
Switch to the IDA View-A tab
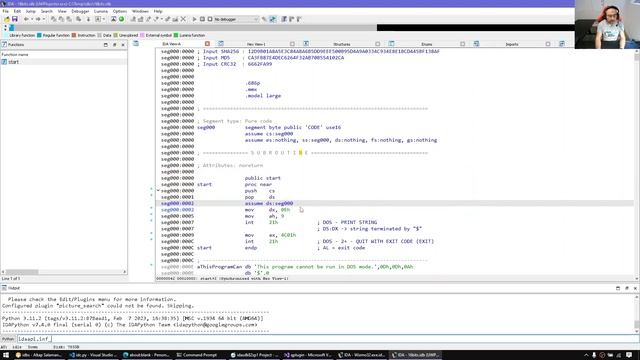172,44
